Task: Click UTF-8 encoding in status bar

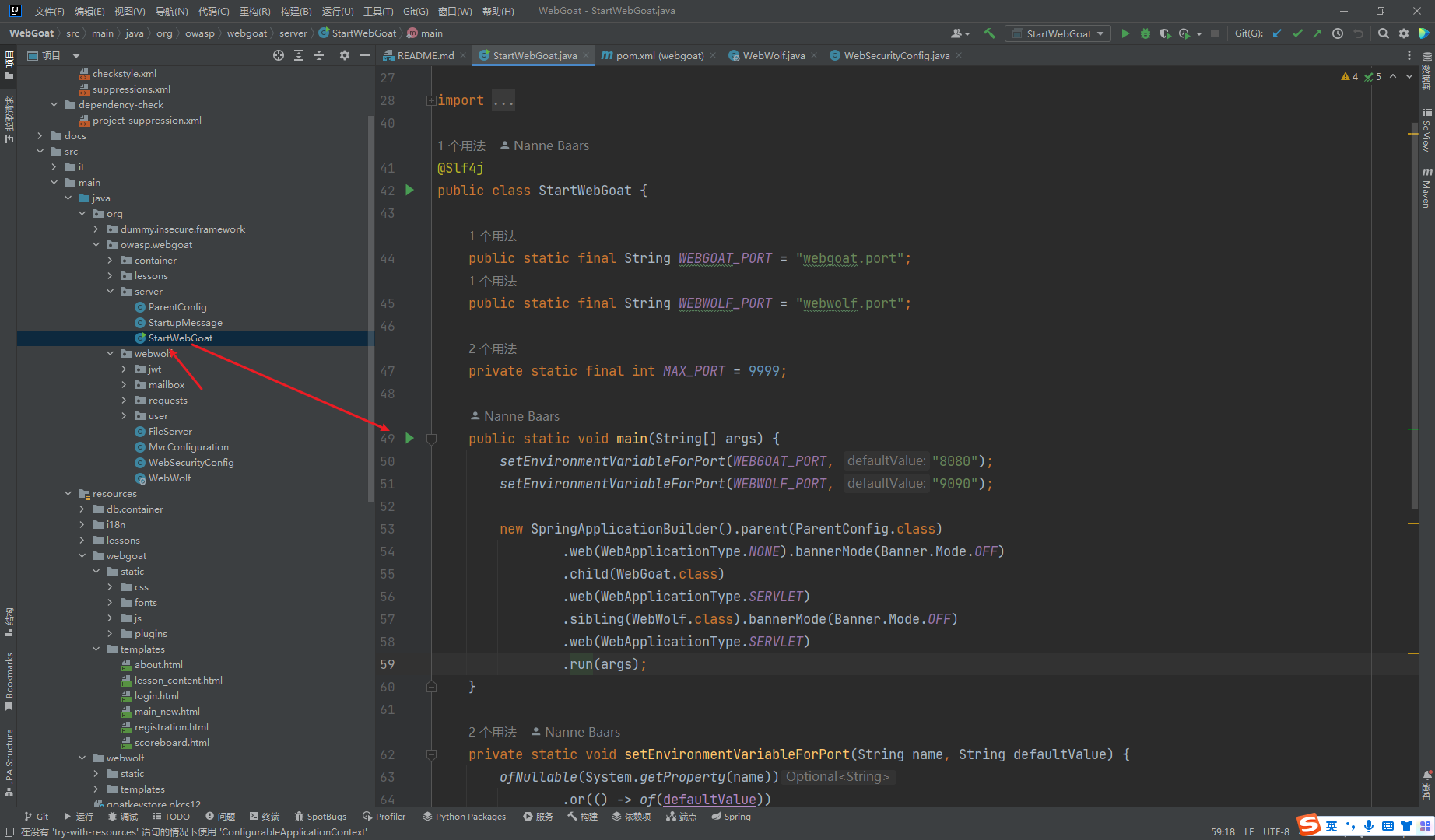Action: [x=1276, y=831]
